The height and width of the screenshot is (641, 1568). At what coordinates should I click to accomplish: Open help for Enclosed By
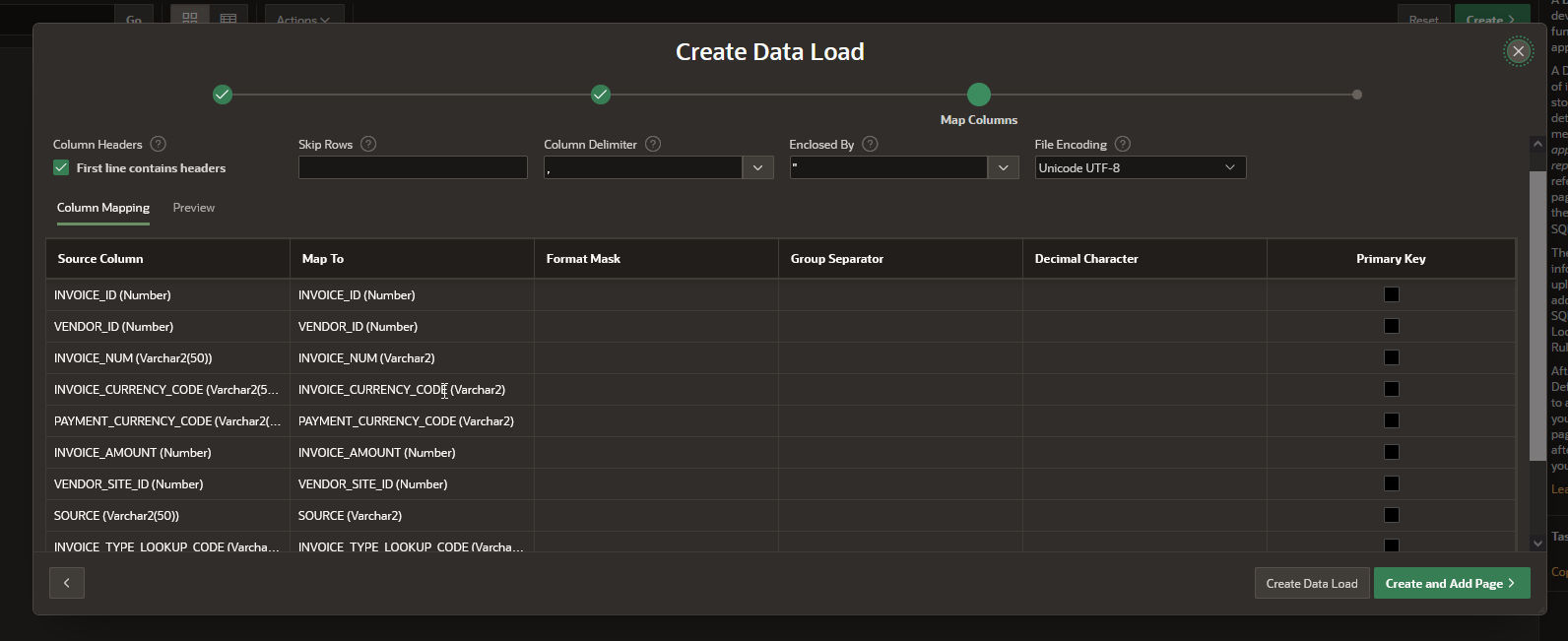[x=870, y=144]
